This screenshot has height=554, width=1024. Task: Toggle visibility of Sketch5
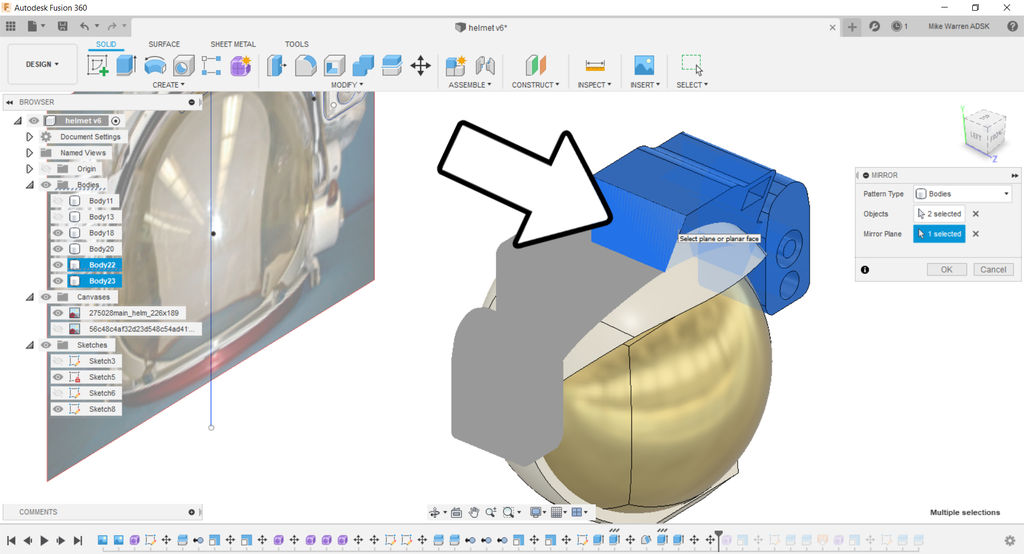coord(58,377)
